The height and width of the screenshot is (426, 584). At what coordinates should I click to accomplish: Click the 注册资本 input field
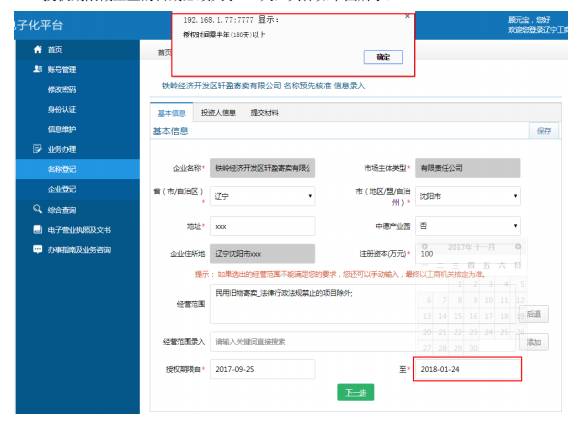468,254
